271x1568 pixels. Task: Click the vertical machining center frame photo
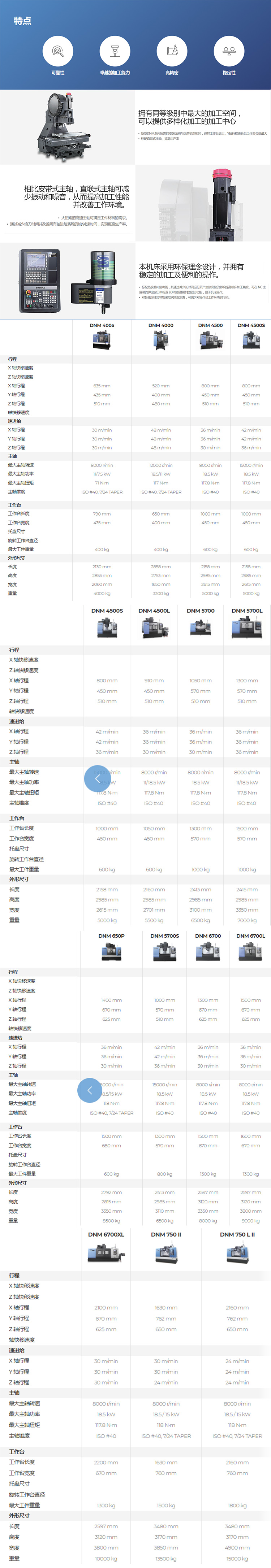(67, 127)
